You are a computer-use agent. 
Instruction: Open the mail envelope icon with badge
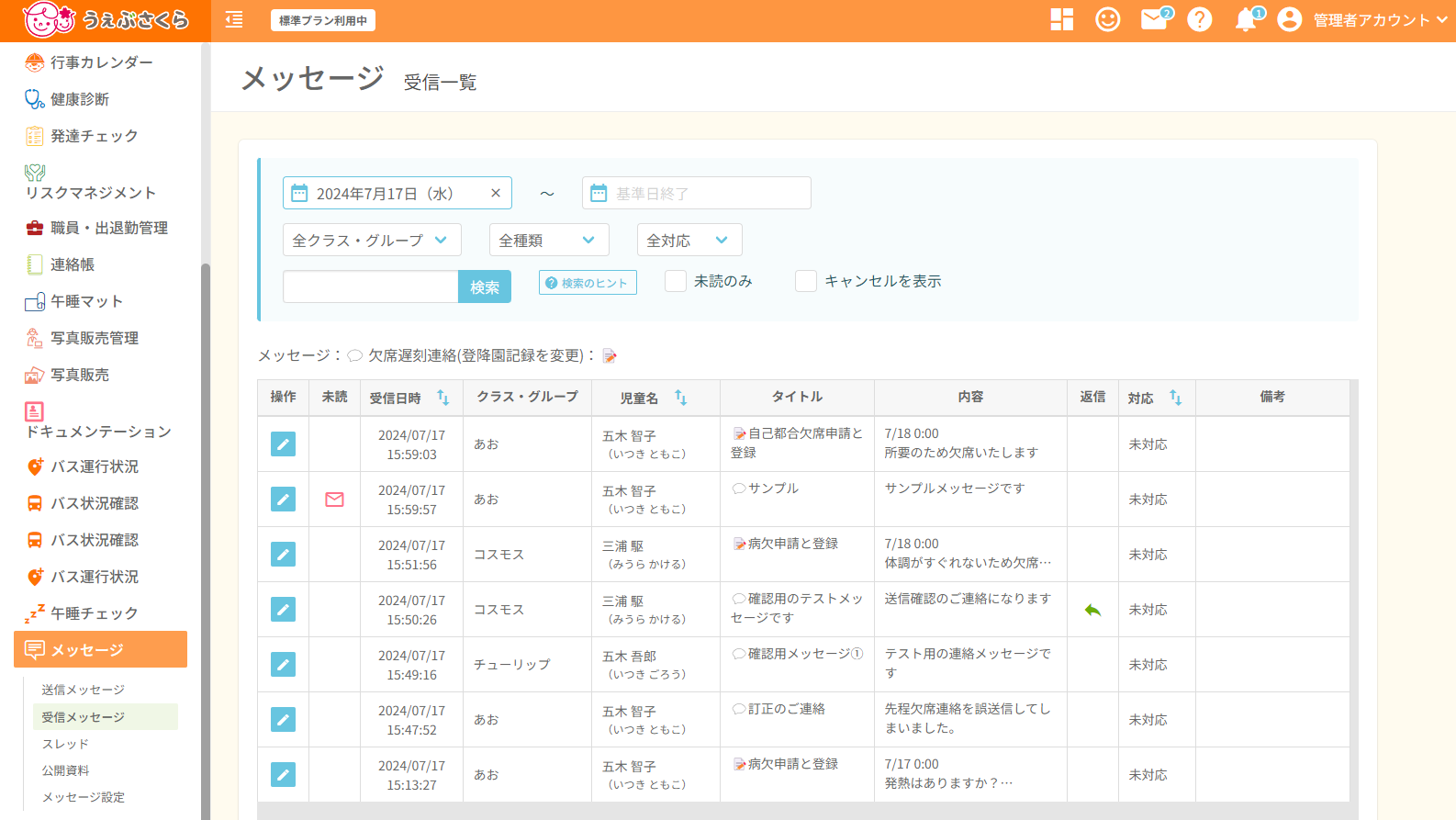tap(1155, 19)
